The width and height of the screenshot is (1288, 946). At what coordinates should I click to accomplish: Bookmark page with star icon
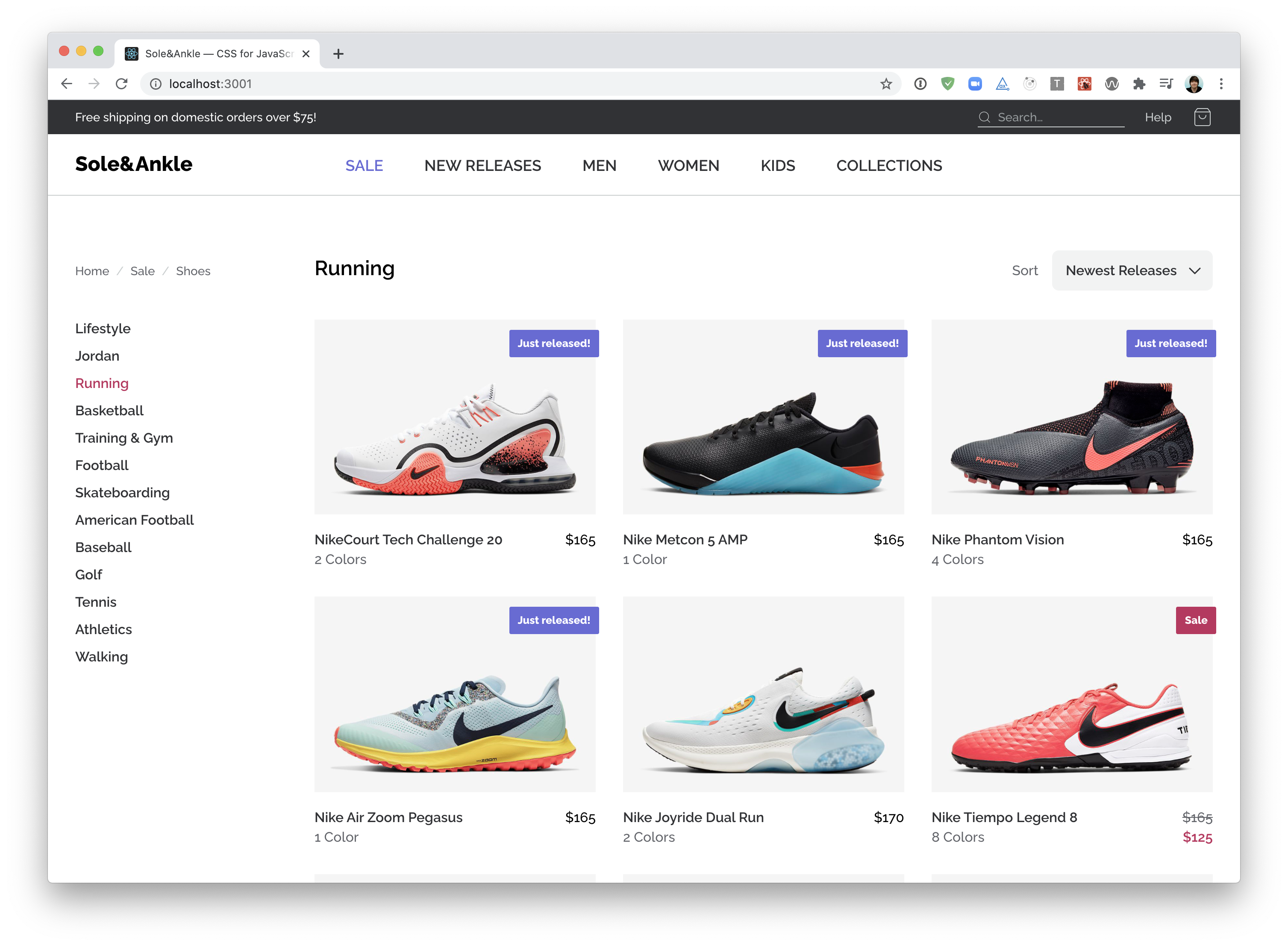click(x=886, y=84)
